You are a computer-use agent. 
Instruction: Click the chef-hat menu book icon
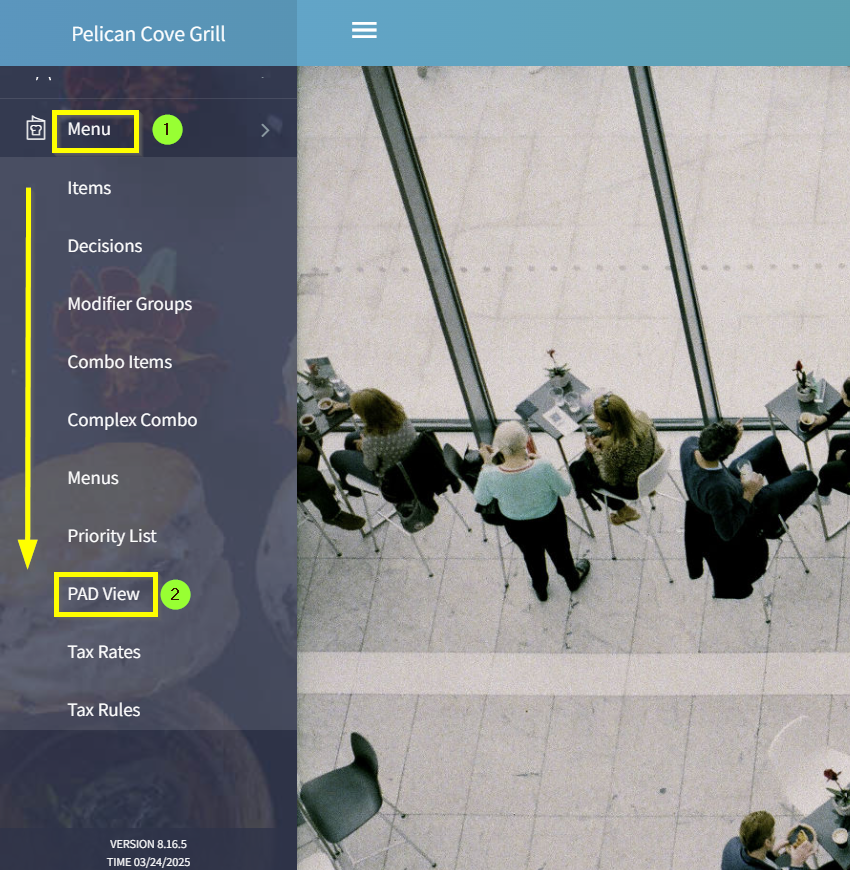[36, 129]
